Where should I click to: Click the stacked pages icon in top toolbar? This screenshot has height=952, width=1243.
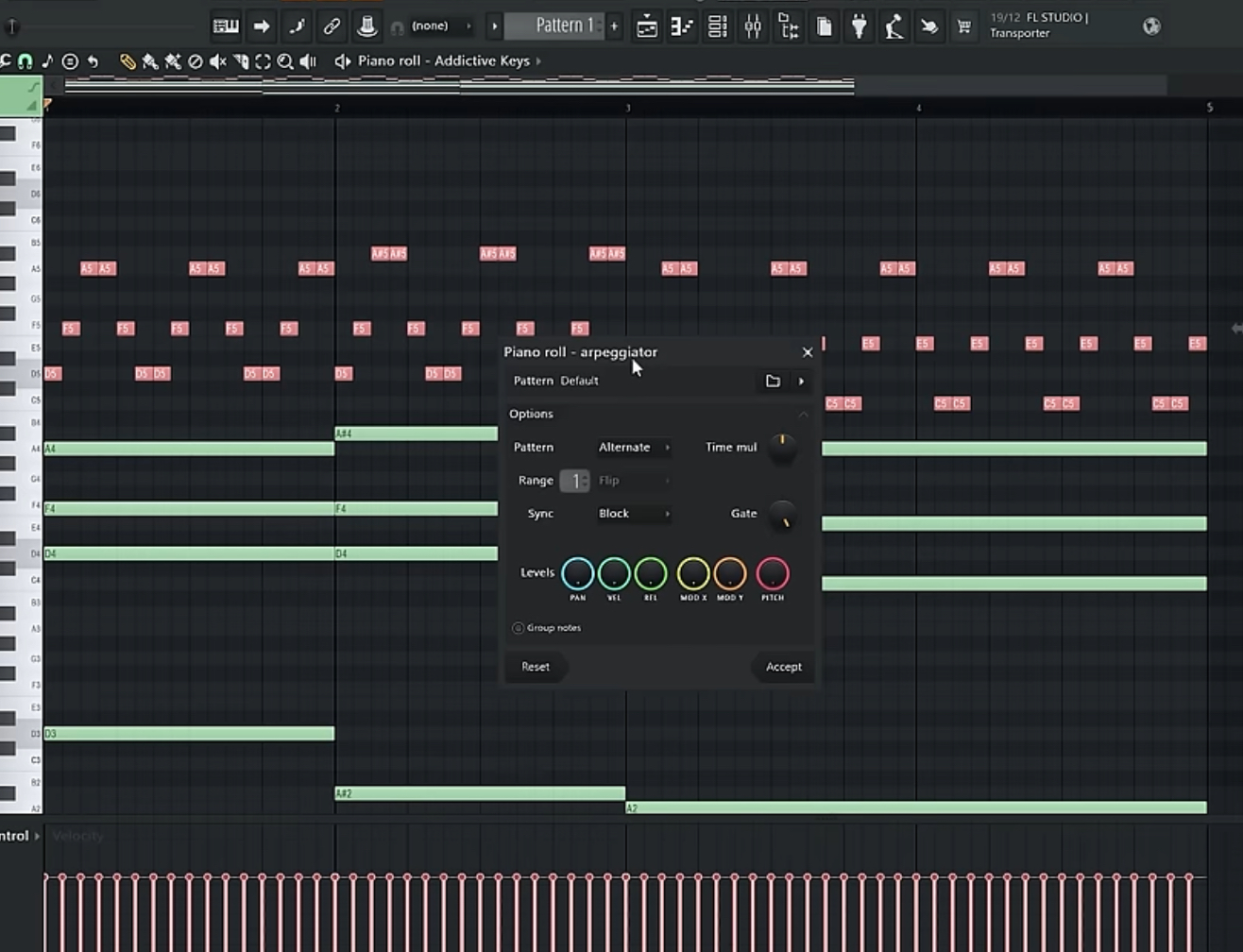point(824,26)
